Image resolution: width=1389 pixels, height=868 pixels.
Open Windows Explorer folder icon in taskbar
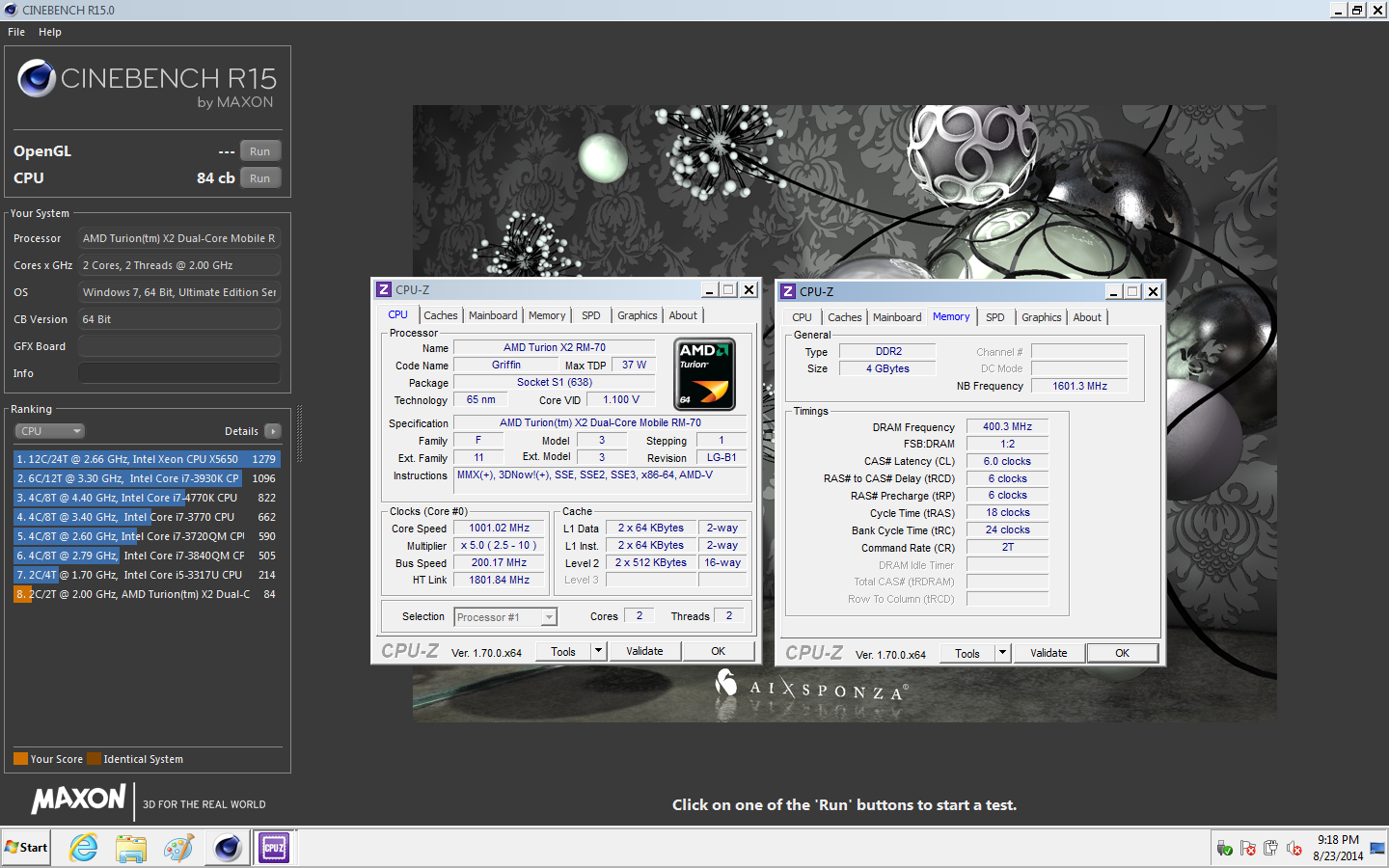click(x=131, y=848)
